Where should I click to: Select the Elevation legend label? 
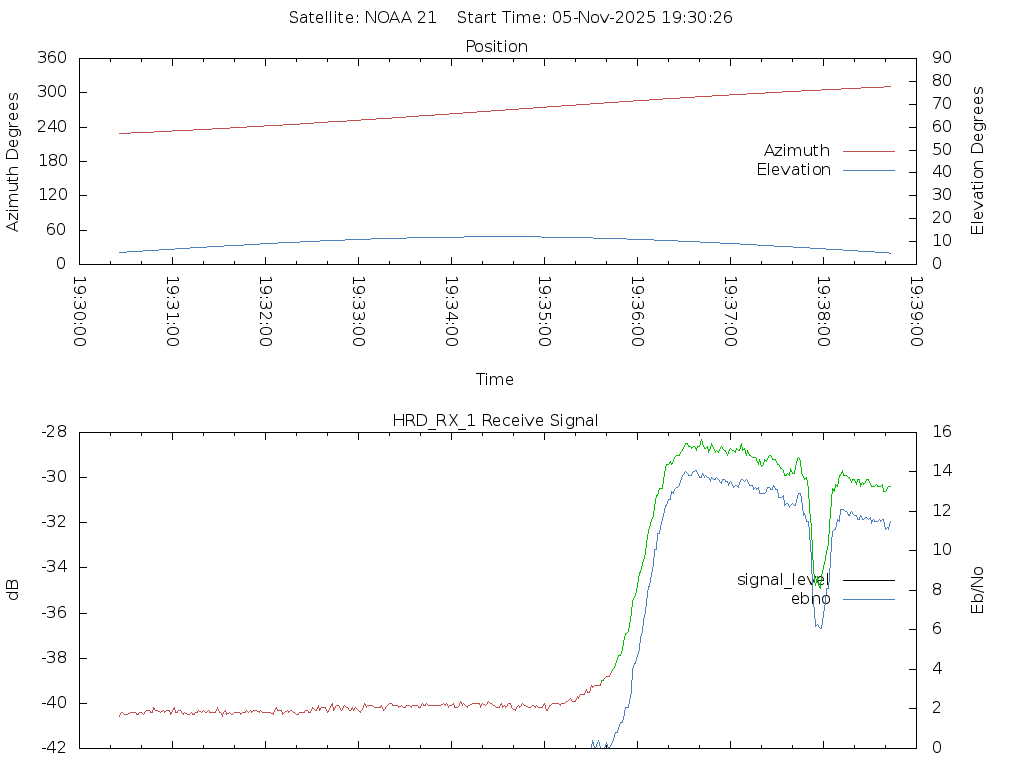[793, 170]
